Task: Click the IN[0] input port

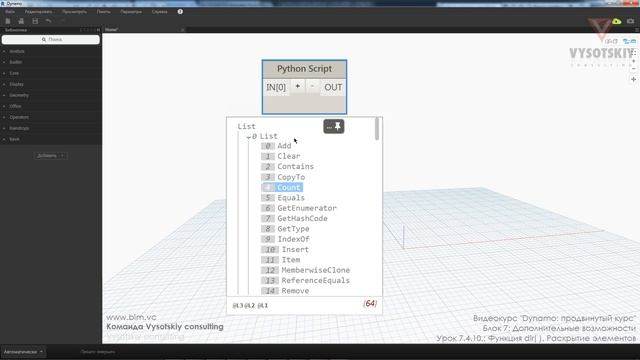Action: tap(276, 87)
